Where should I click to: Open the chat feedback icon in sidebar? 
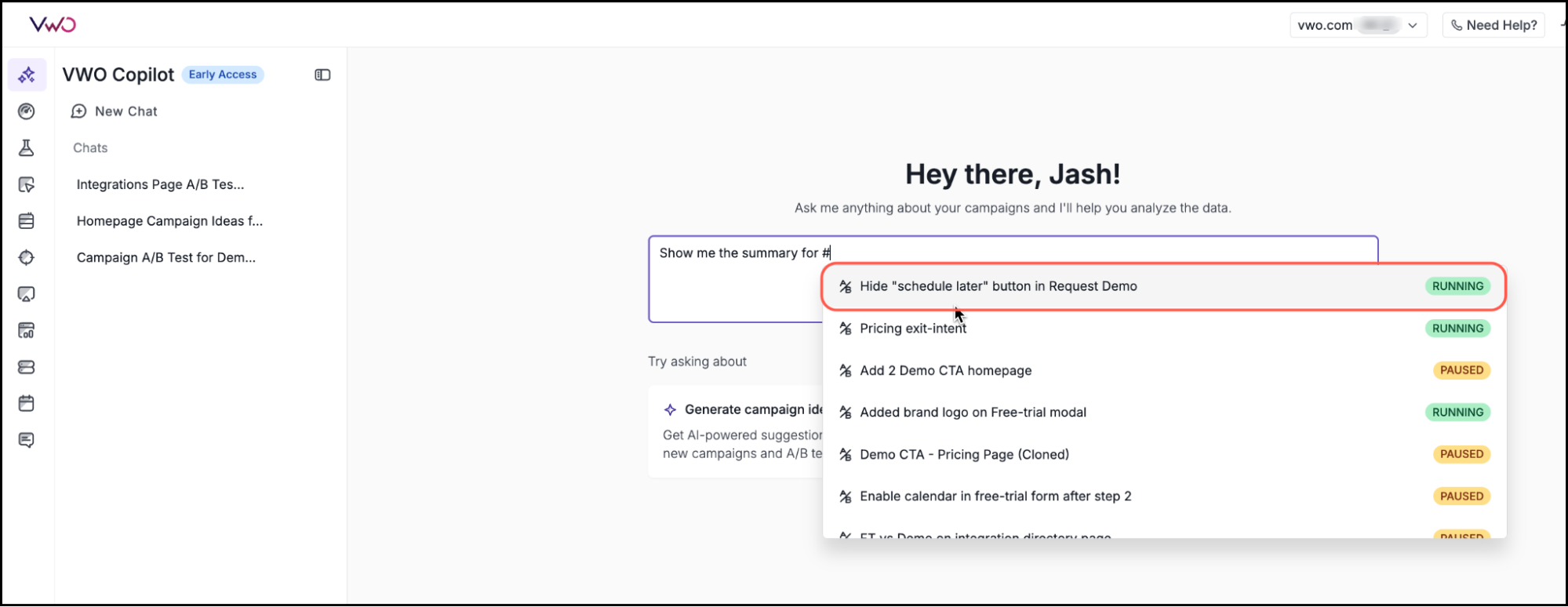(x=27, y=440)
